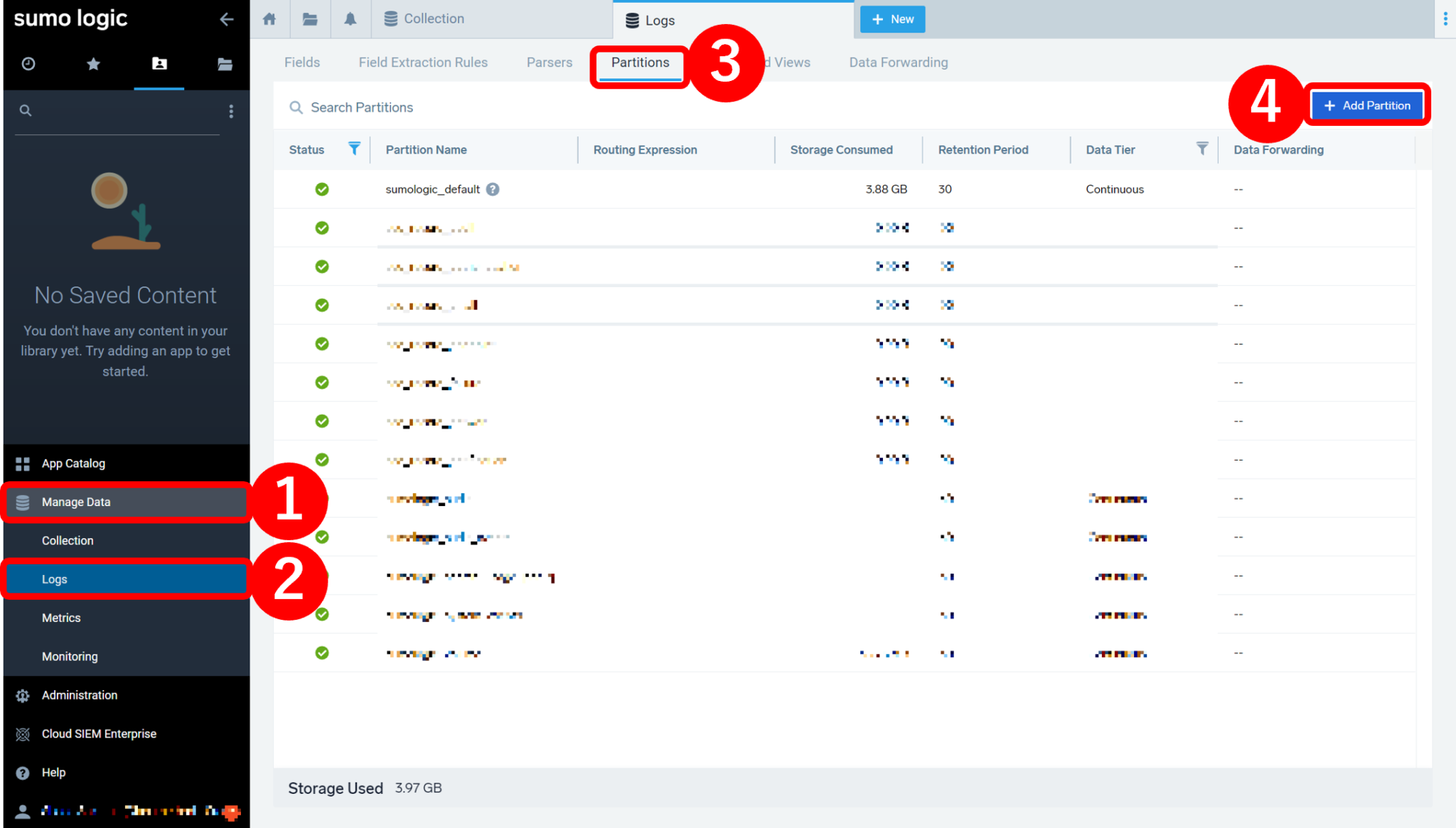The height and width of the screenshot is (828, 1456).
Task: Open the Metrics section in the sidebar
Action: click(61, 618)
